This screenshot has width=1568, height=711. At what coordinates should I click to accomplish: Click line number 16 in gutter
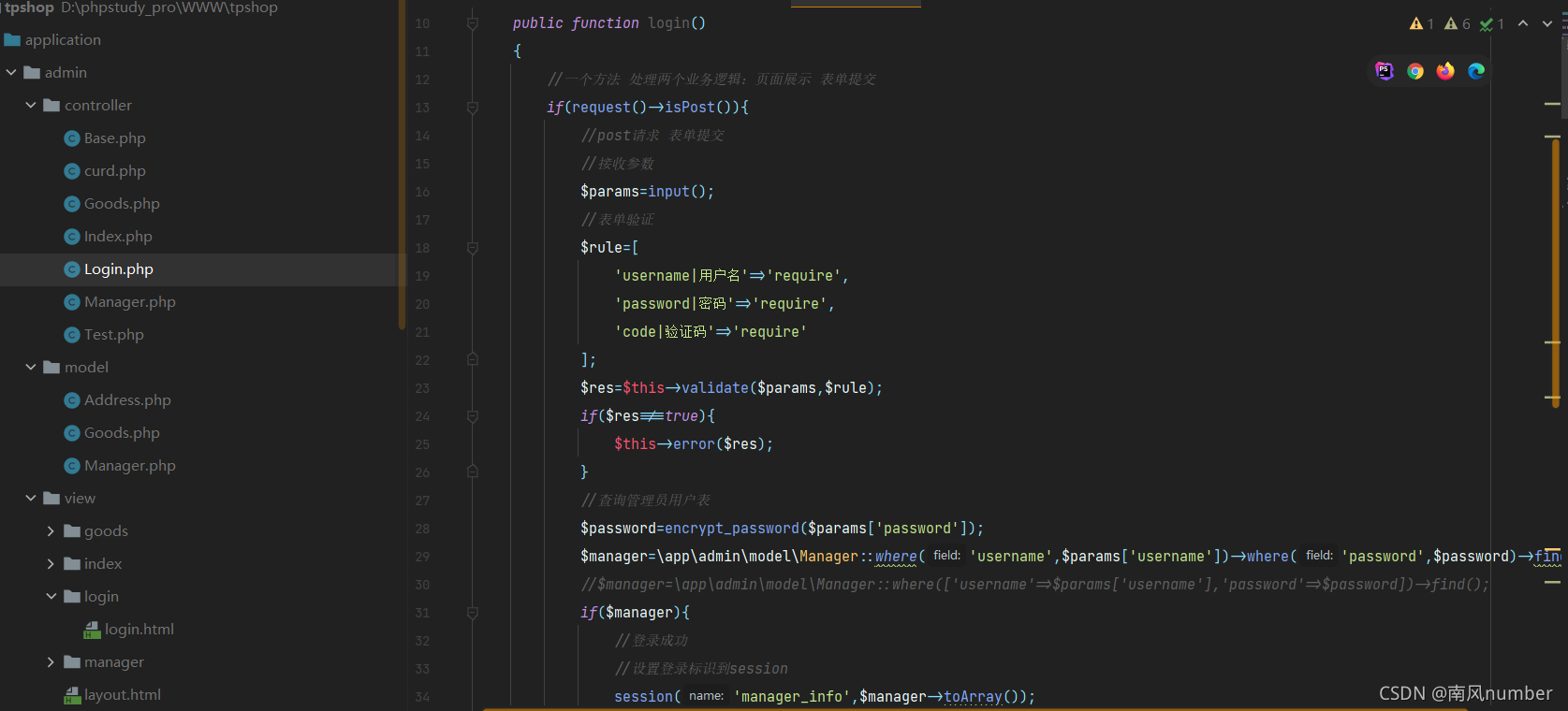coord(422,192)
